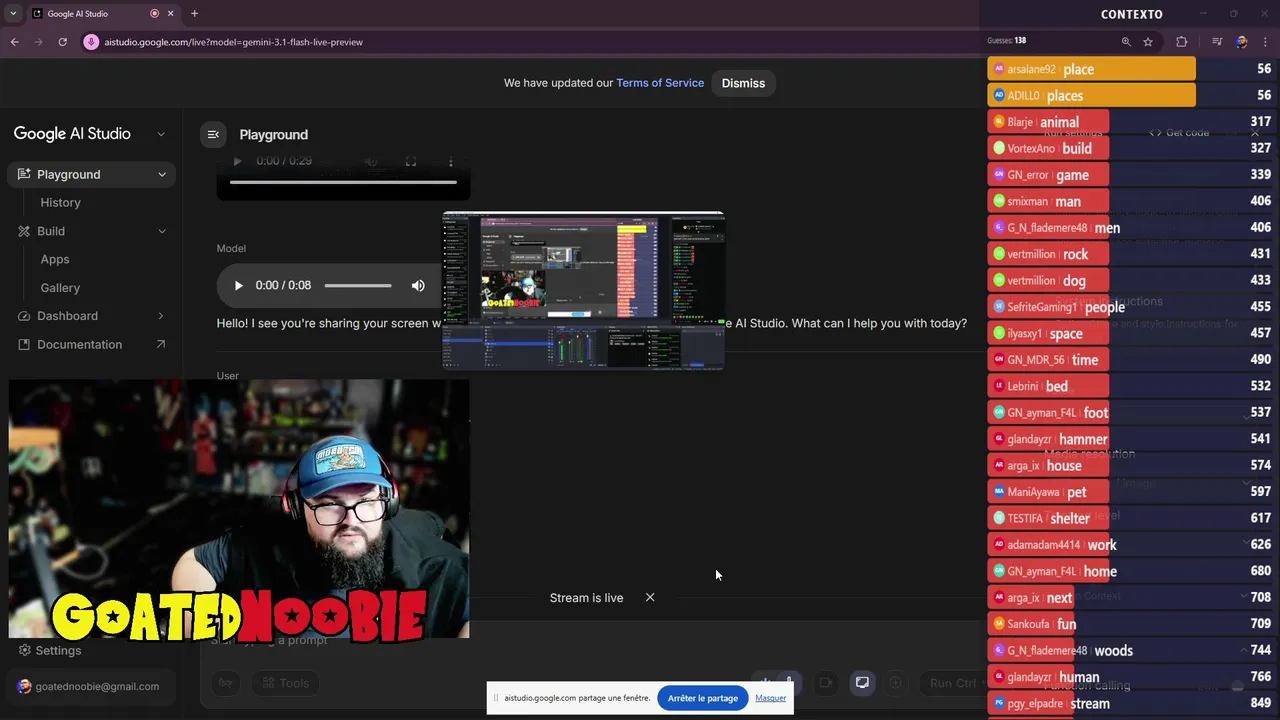Mute the Model audio clip volume icon

point(418,285)
